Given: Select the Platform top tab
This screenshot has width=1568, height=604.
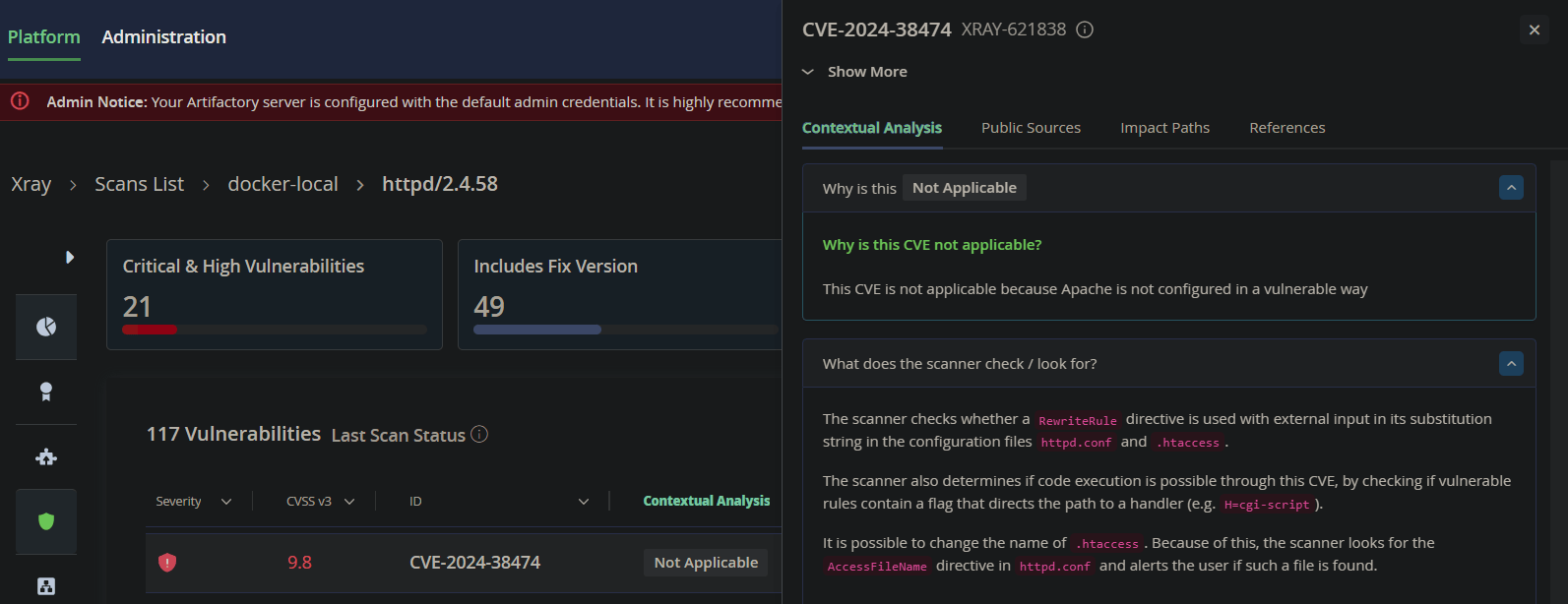Looking at the screenshot, I should (x=44, y=36).
